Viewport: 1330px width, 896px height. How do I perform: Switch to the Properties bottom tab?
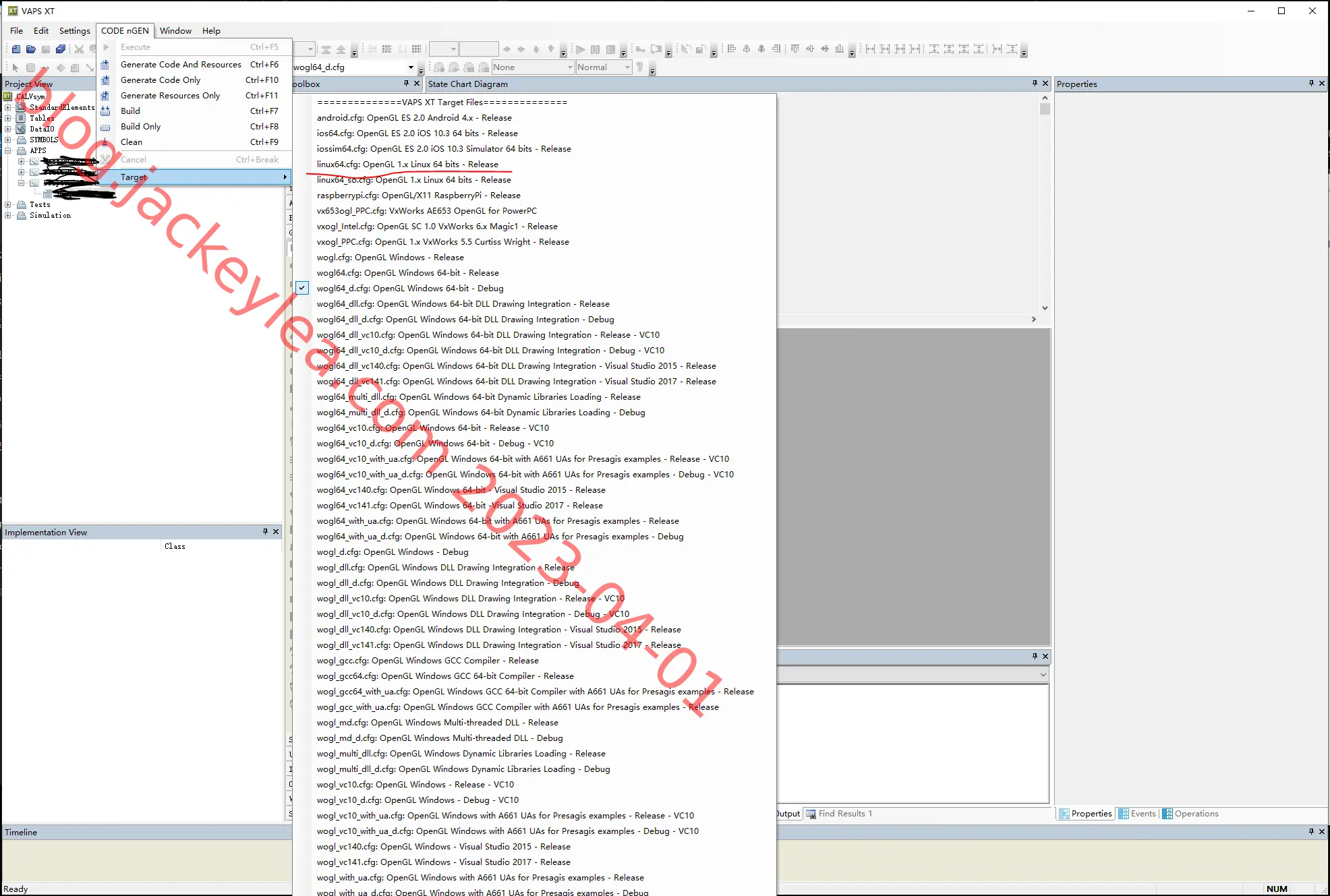point(1085,814)
